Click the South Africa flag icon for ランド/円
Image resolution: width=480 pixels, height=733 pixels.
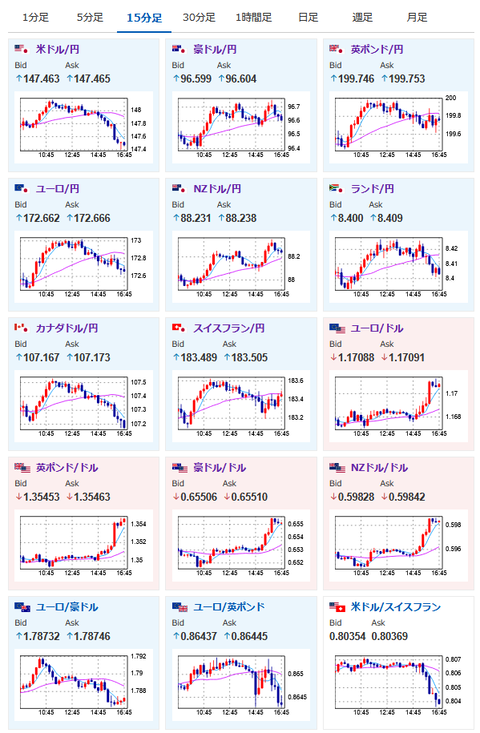(x=336, y=188)
